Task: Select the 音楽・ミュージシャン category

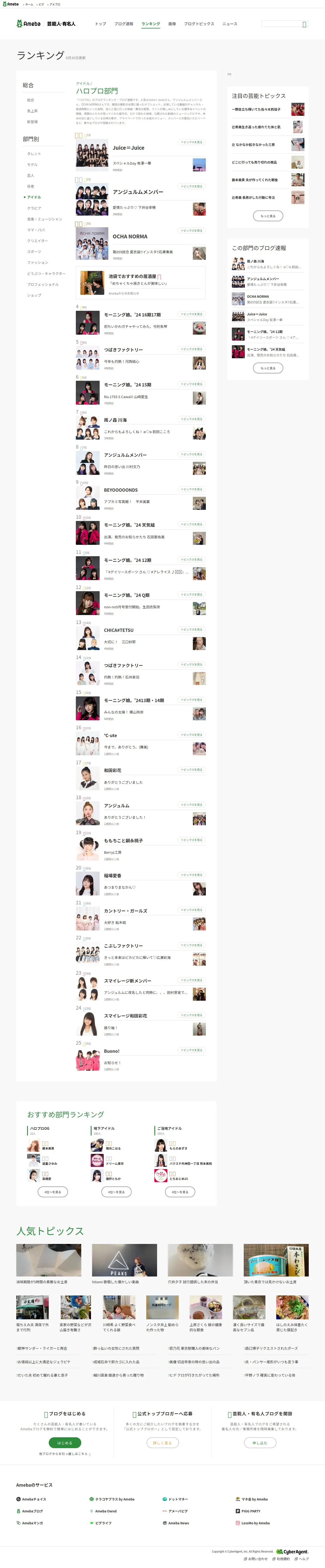Action: click(44, 219)
